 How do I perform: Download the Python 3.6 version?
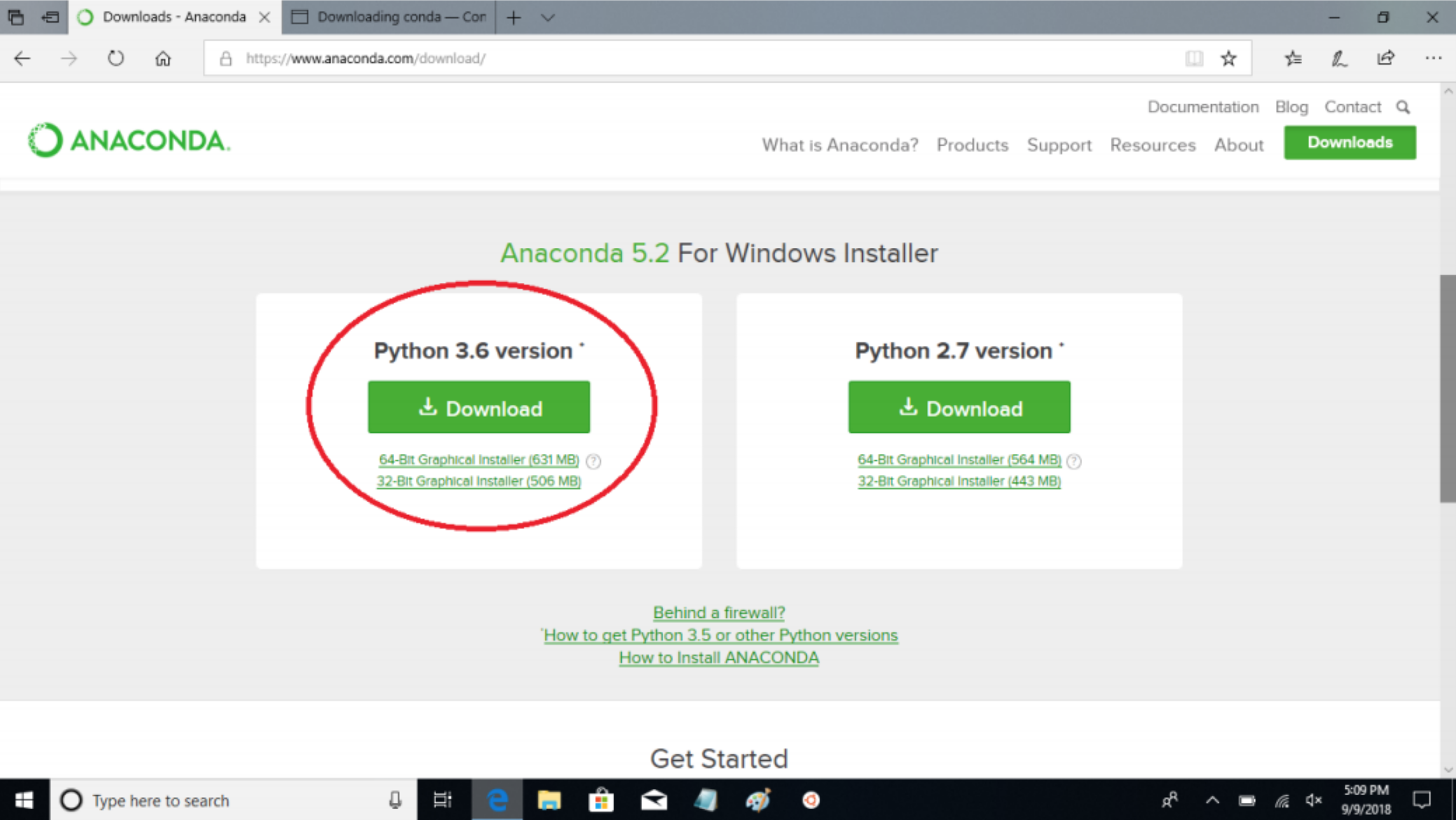pos(479,407)
